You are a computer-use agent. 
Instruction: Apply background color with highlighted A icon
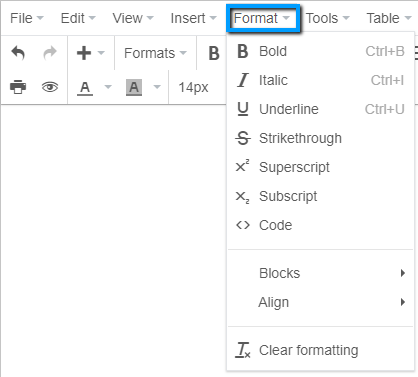[x=134, y=88]
